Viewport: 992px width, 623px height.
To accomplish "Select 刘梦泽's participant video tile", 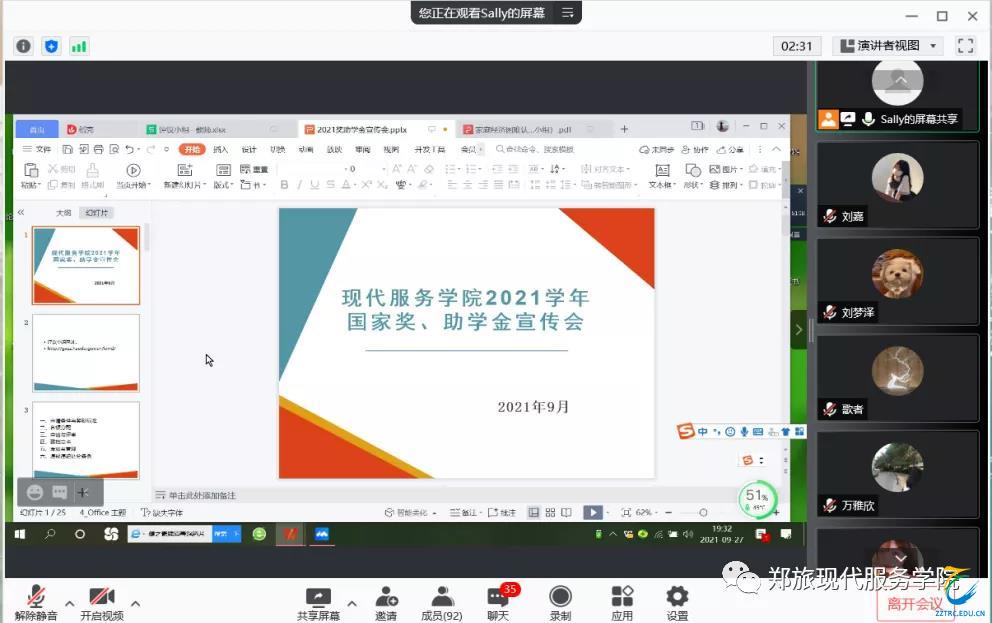I will (897, 281).
